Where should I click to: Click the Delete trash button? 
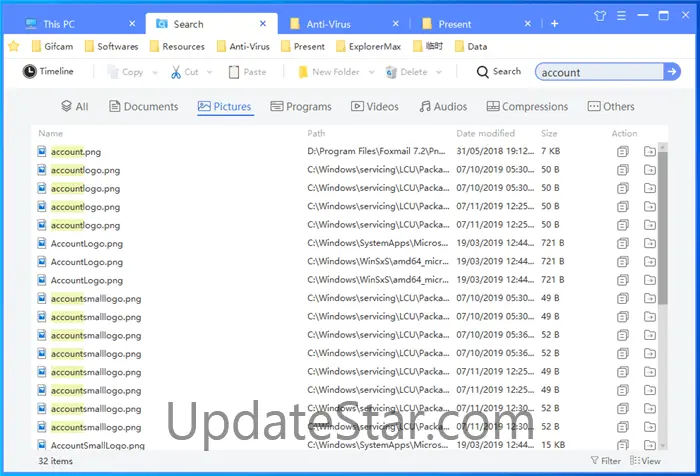(406, 72)
